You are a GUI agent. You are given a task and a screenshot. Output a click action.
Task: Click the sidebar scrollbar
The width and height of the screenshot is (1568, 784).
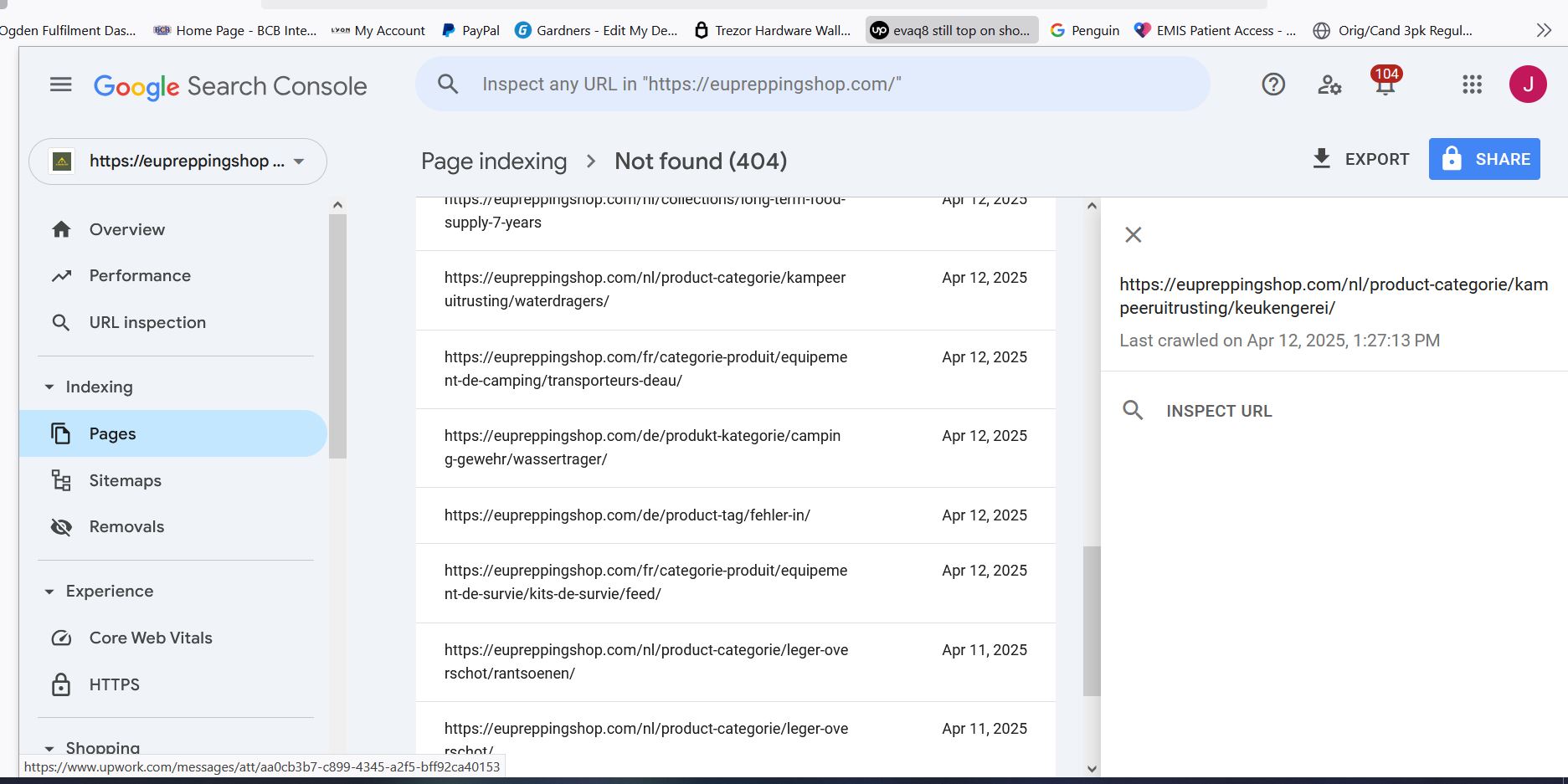(x=337, y=336)
